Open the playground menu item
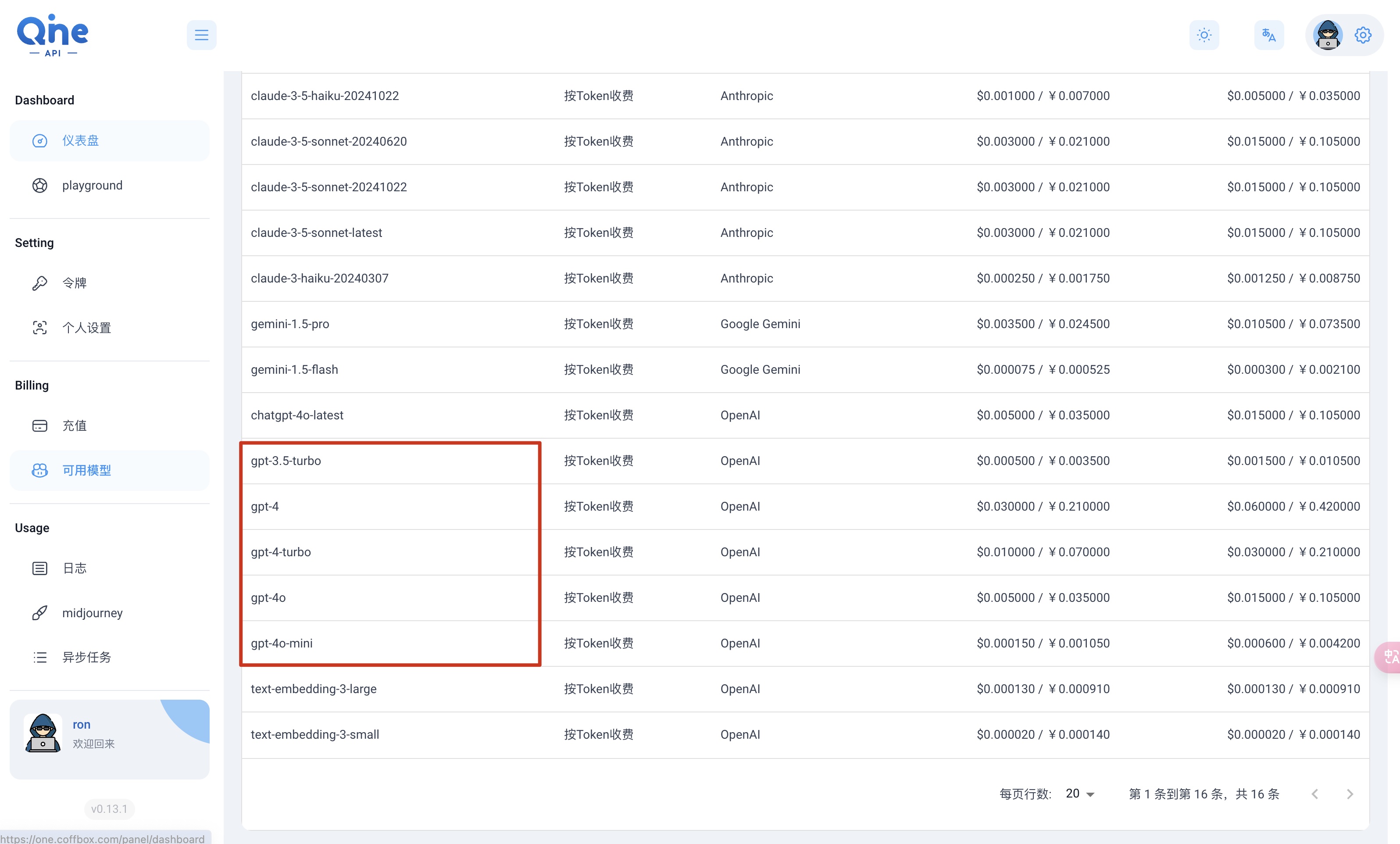 [110, 185]
